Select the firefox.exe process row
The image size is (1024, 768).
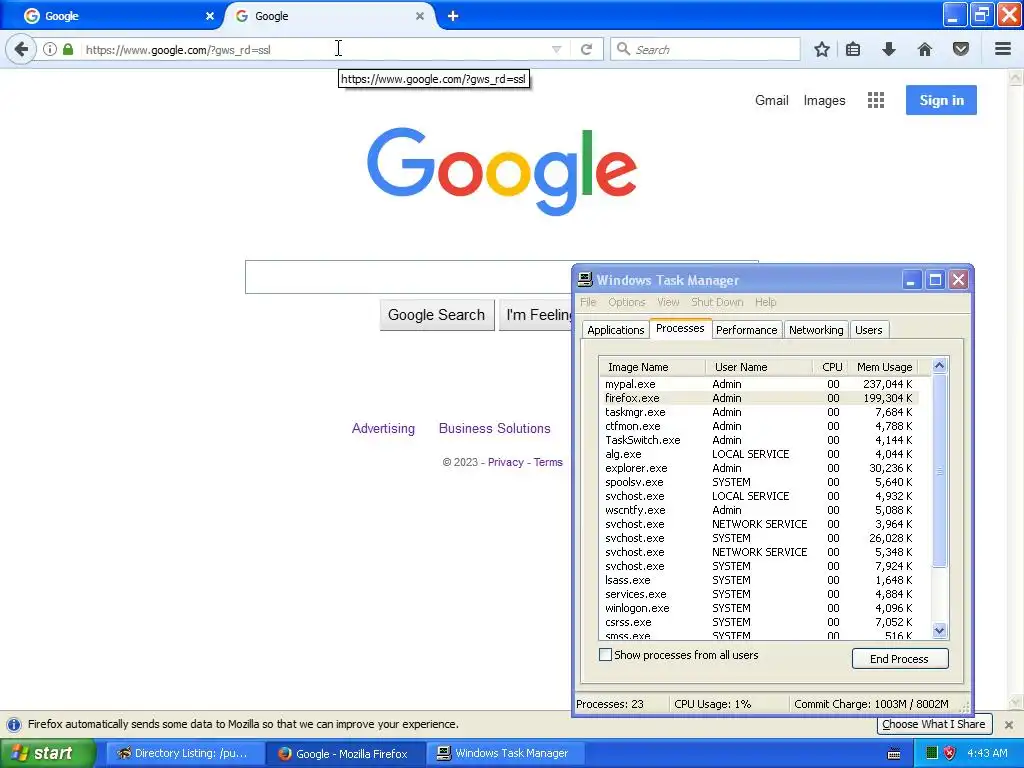coord(759,398)
